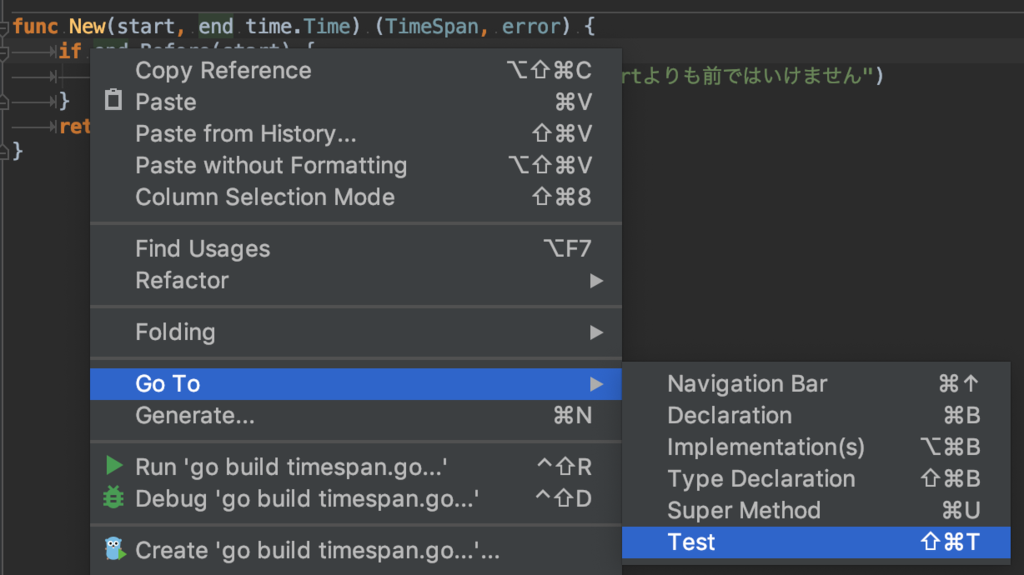Open the Generate menu item
The width and height of the screenshot is (1024, 575).
(195, 415)
